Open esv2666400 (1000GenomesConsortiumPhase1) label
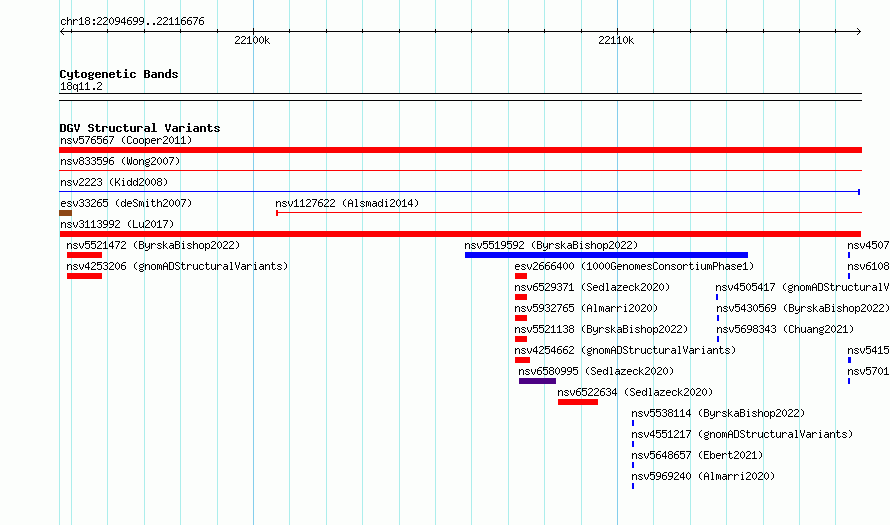Image resolution: width=890 pixels, height=525 pixels. (634, 266)
